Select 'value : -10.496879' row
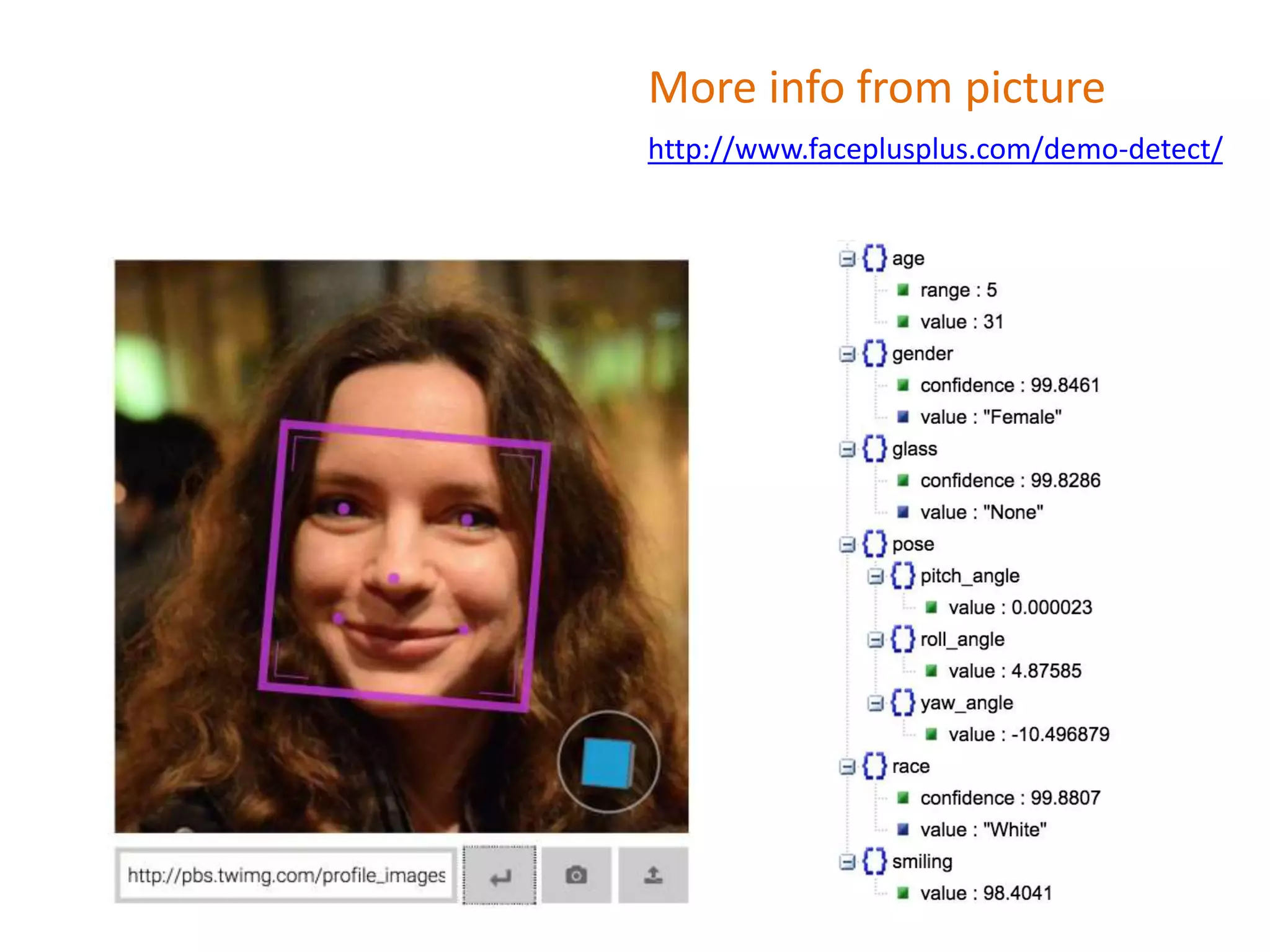This screenshot has height=952, width=1270. pyautogui.click(x=1018, y=734)
